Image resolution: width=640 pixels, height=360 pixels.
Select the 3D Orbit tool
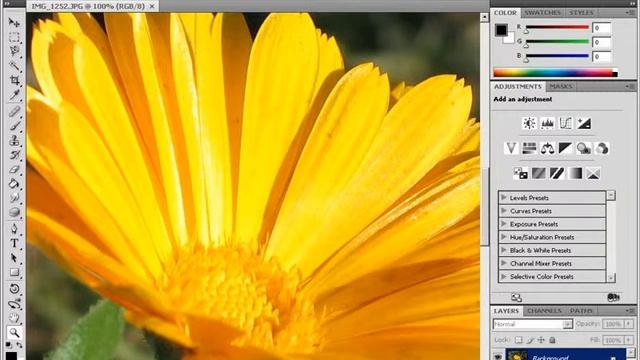tap(14, 304)
